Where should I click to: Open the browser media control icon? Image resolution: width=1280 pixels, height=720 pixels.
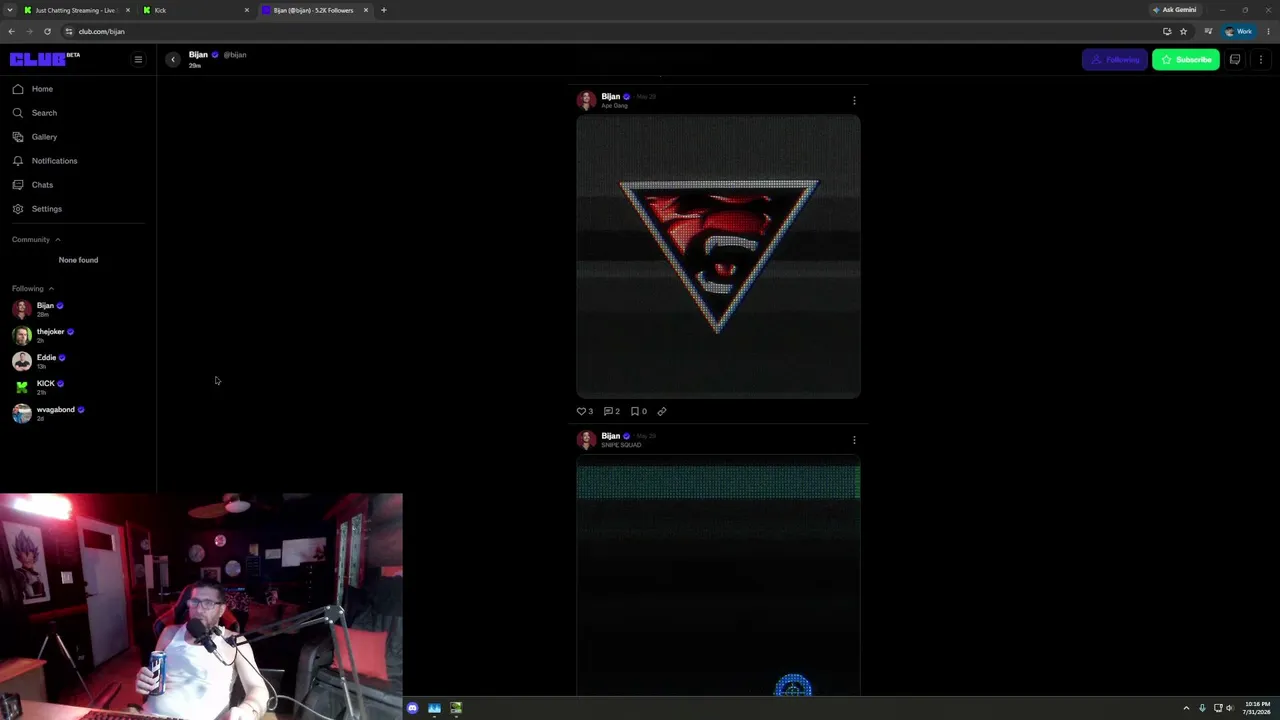[x=1208, y=31]
